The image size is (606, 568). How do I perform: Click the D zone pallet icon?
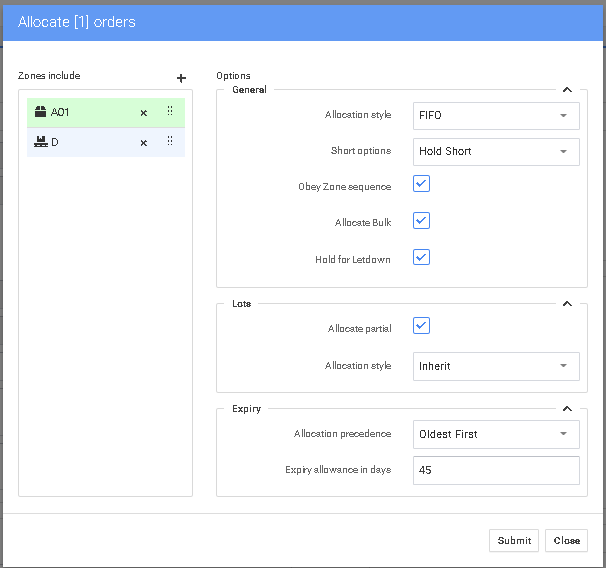tap(40, 142)
